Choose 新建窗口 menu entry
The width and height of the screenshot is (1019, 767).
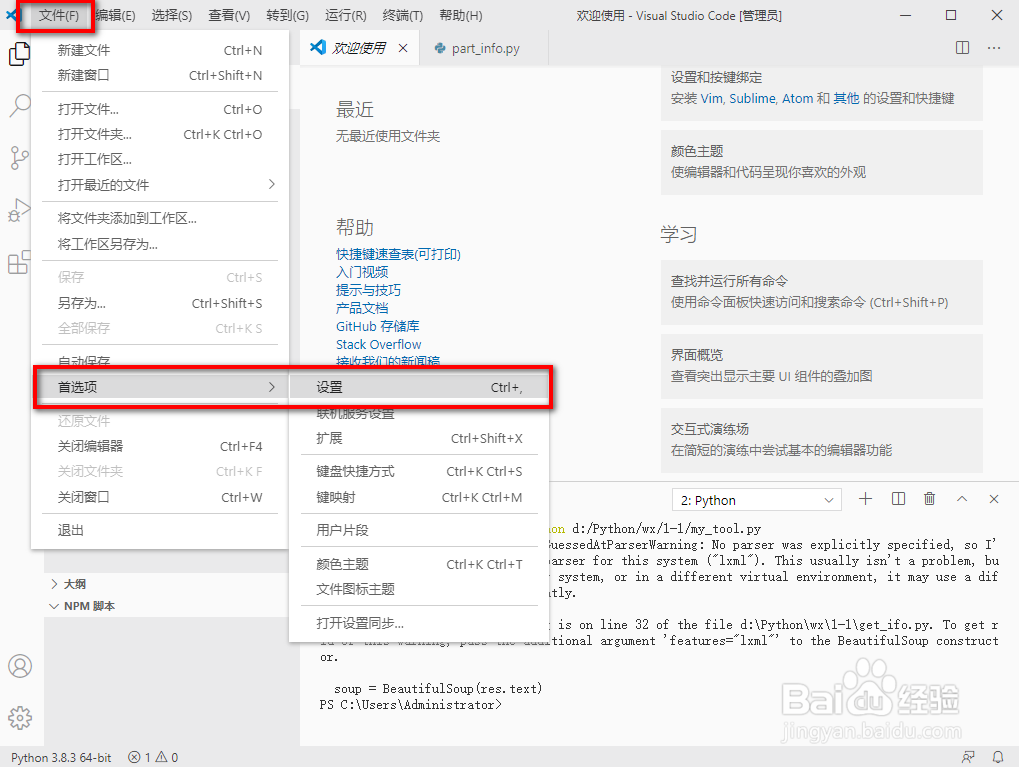[x=160, y=75]
